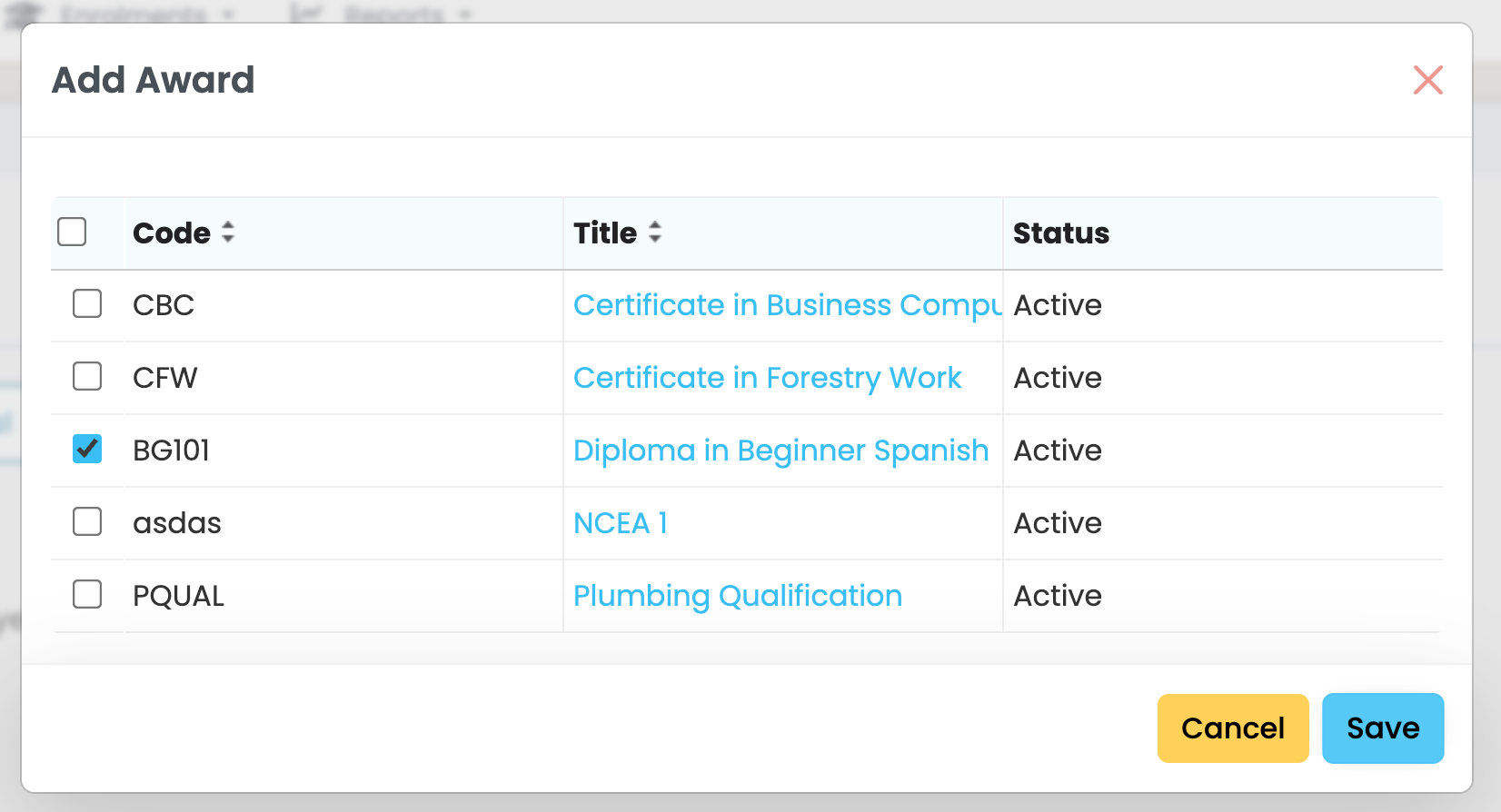Open Certificate in Forestry Work link
Image resolution: width=1501 pixels, height=812 pixels.
[767, 378]
